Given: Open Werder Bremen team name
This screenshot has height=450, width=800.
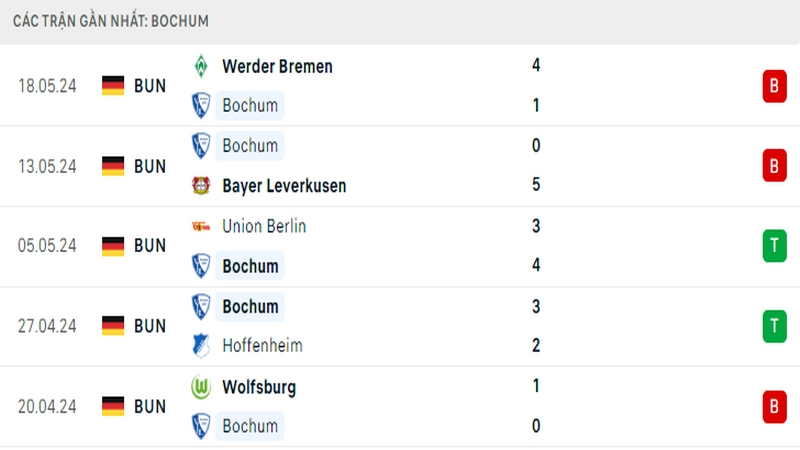Looking at the screenshot, I should 277,66.
